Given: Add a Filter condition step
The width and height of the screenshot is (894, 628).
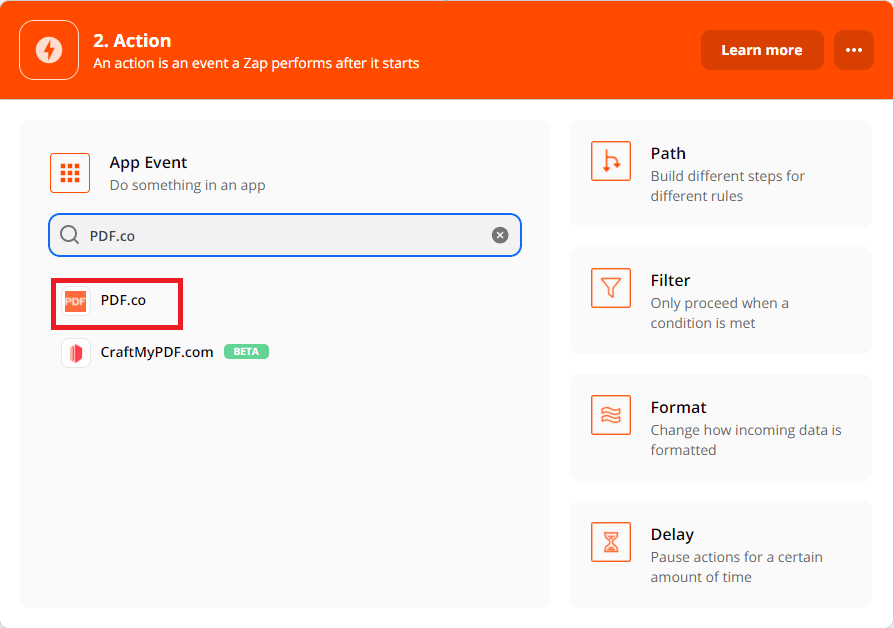Looking at the screenshot, I should point(720,300).
